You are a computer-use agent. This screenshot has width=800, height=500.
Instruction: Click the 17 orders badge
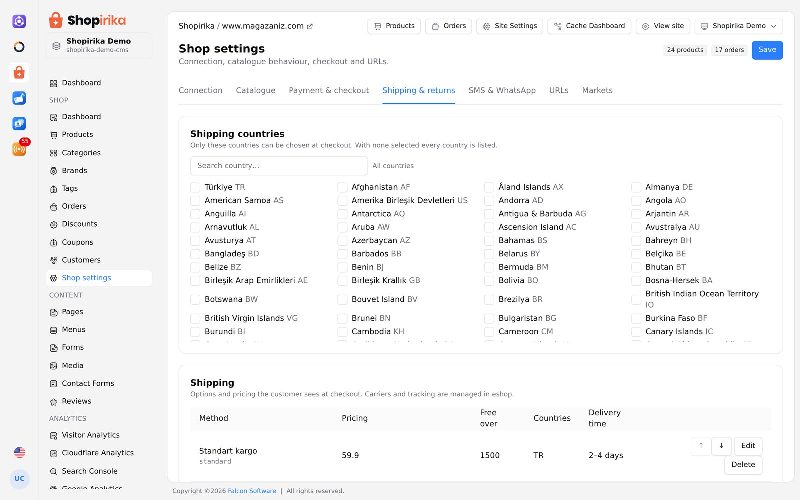tap(729, 50)
